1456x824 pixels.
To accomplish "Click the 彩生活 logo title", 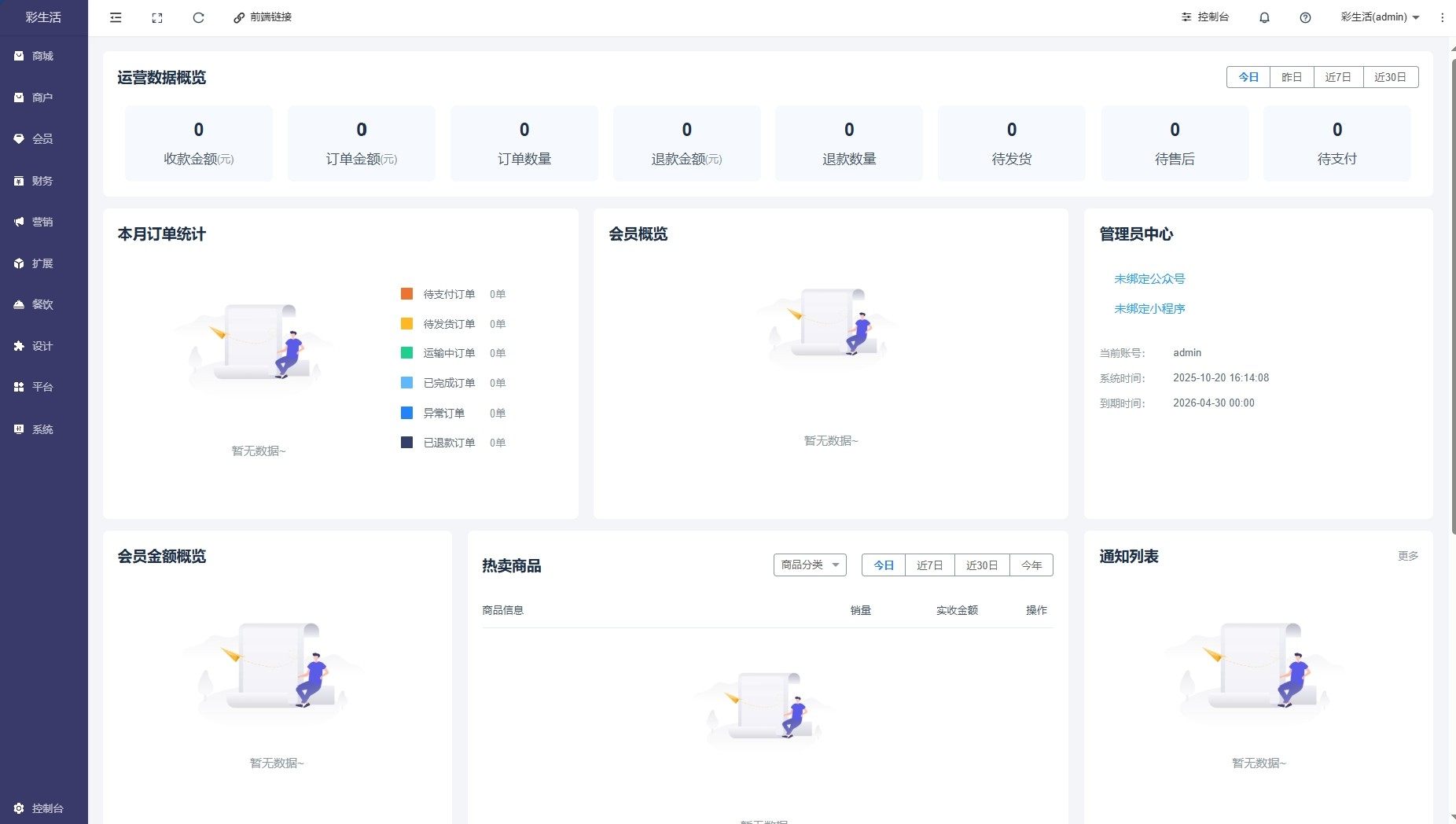I will 43,17.
